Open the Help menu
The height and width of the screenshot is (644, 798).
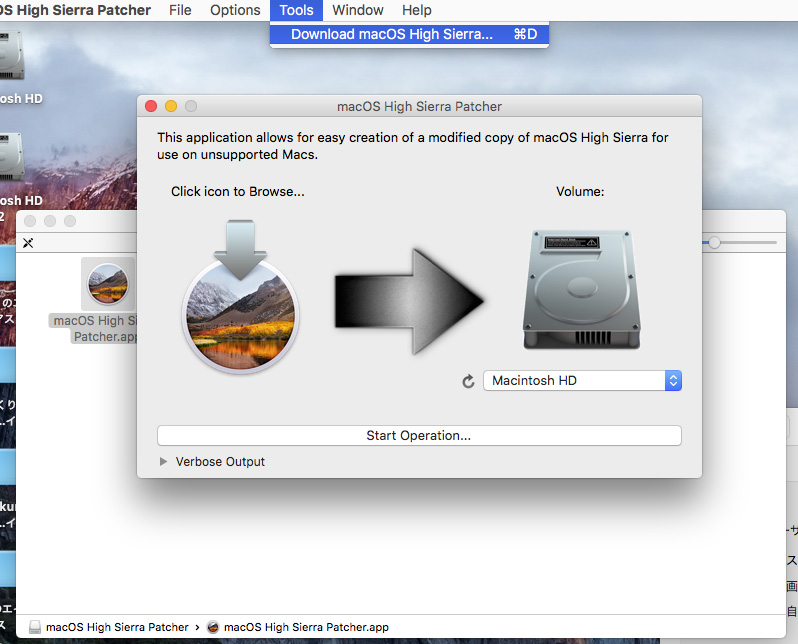(x=416, y=10)
